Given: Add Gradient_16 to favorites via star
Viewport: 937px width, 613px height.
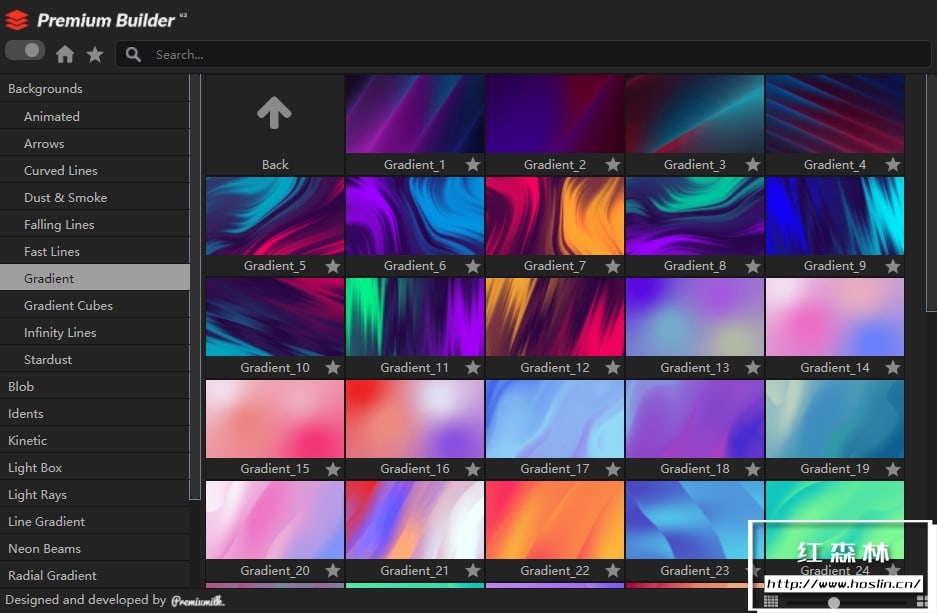Looking at the screenshot, I should [x=473, y=469].
